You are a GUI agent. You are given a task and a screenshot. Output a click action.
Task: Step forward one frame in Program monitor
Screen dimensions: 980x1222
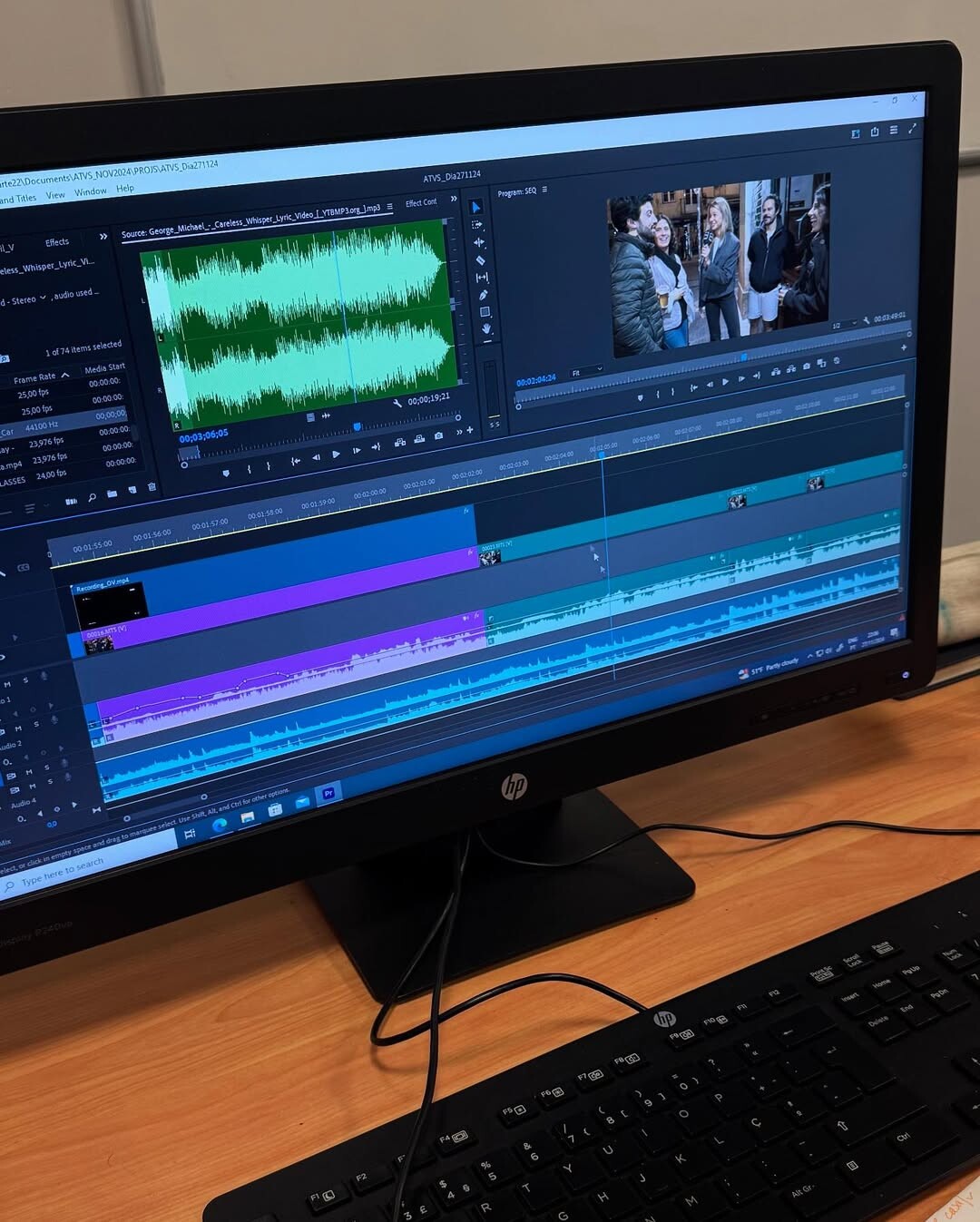pyautogui.click(x=741, y=379)
